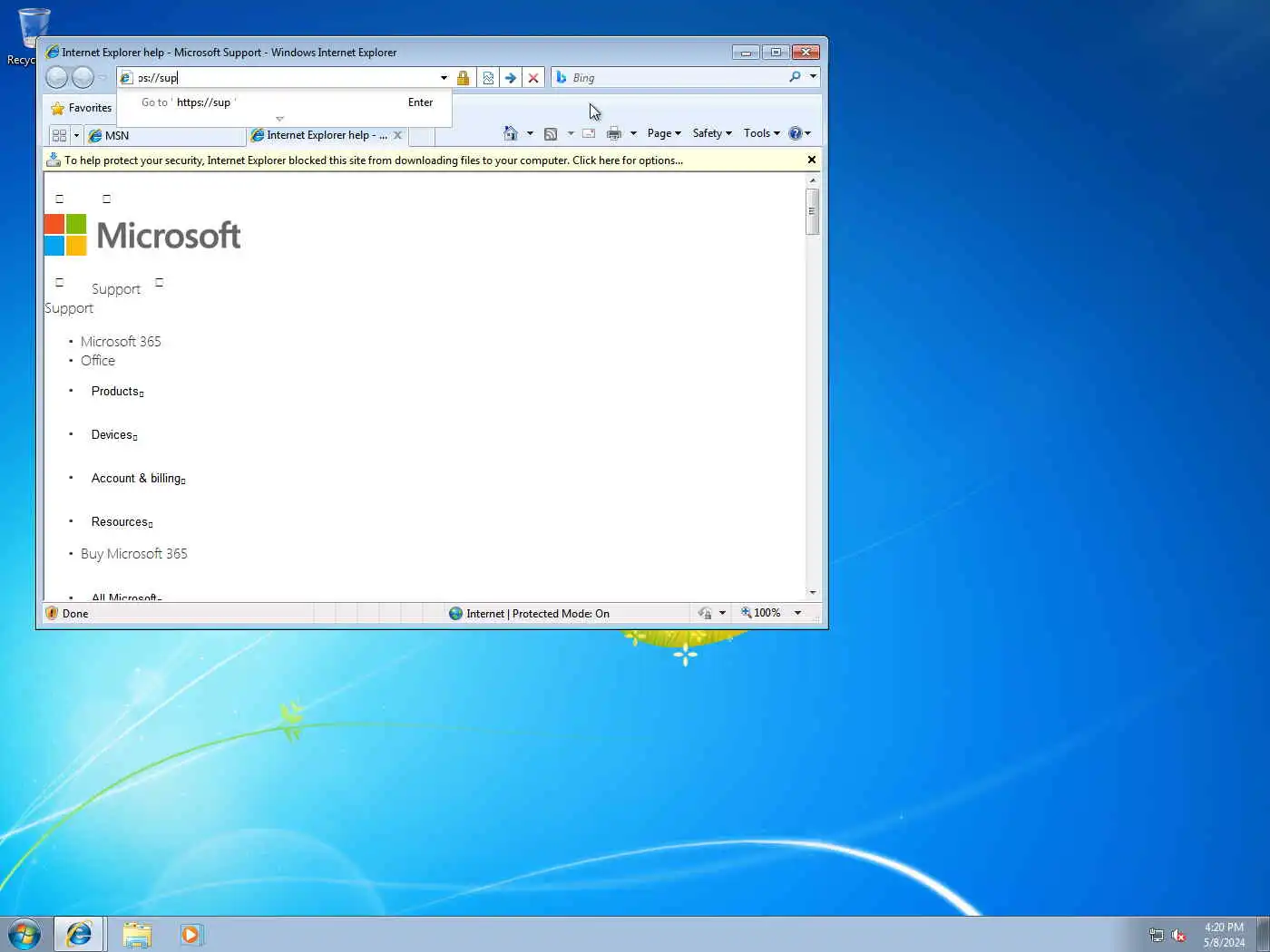This screenshot has height=952, width=1270.
Task: Click the Quick Tabs grid icon
Action: pyautogui.click(x=59, y=136)
